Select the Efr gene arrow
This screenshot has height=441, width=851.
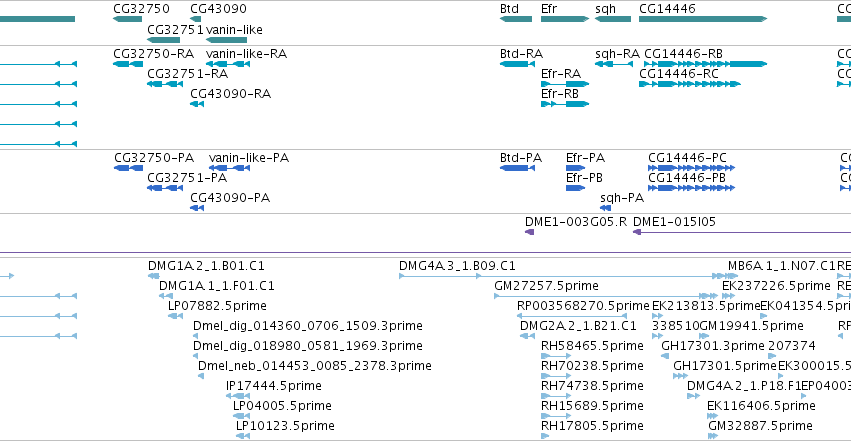[x=565, y=19]
